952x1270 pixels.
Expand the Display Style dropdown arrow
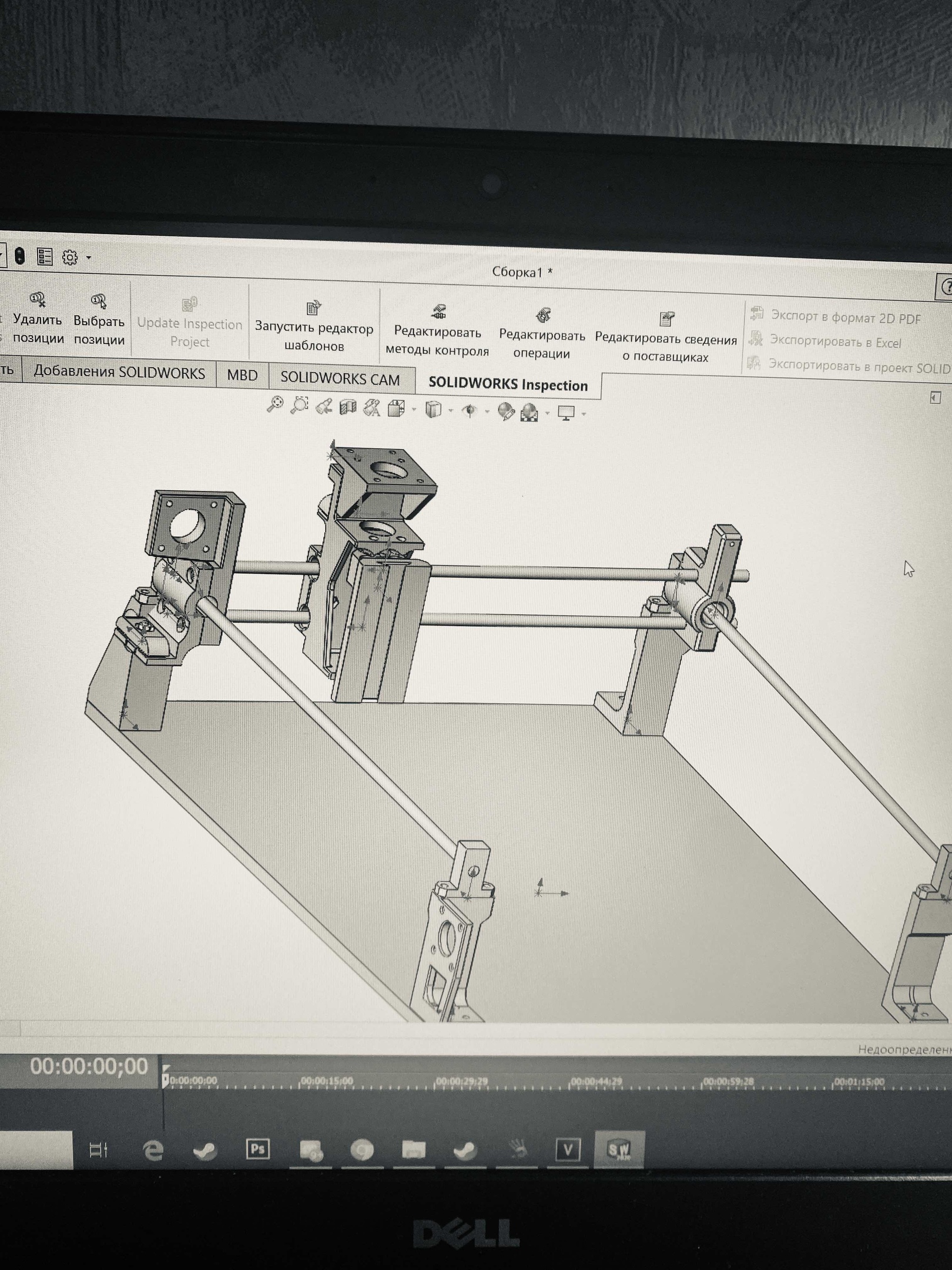point(451,410)
